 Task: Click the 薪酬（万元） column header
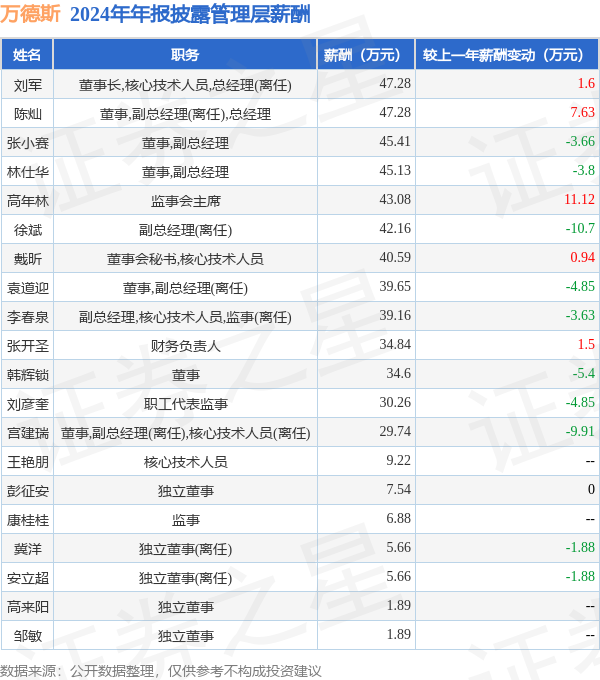pos(366,55)
